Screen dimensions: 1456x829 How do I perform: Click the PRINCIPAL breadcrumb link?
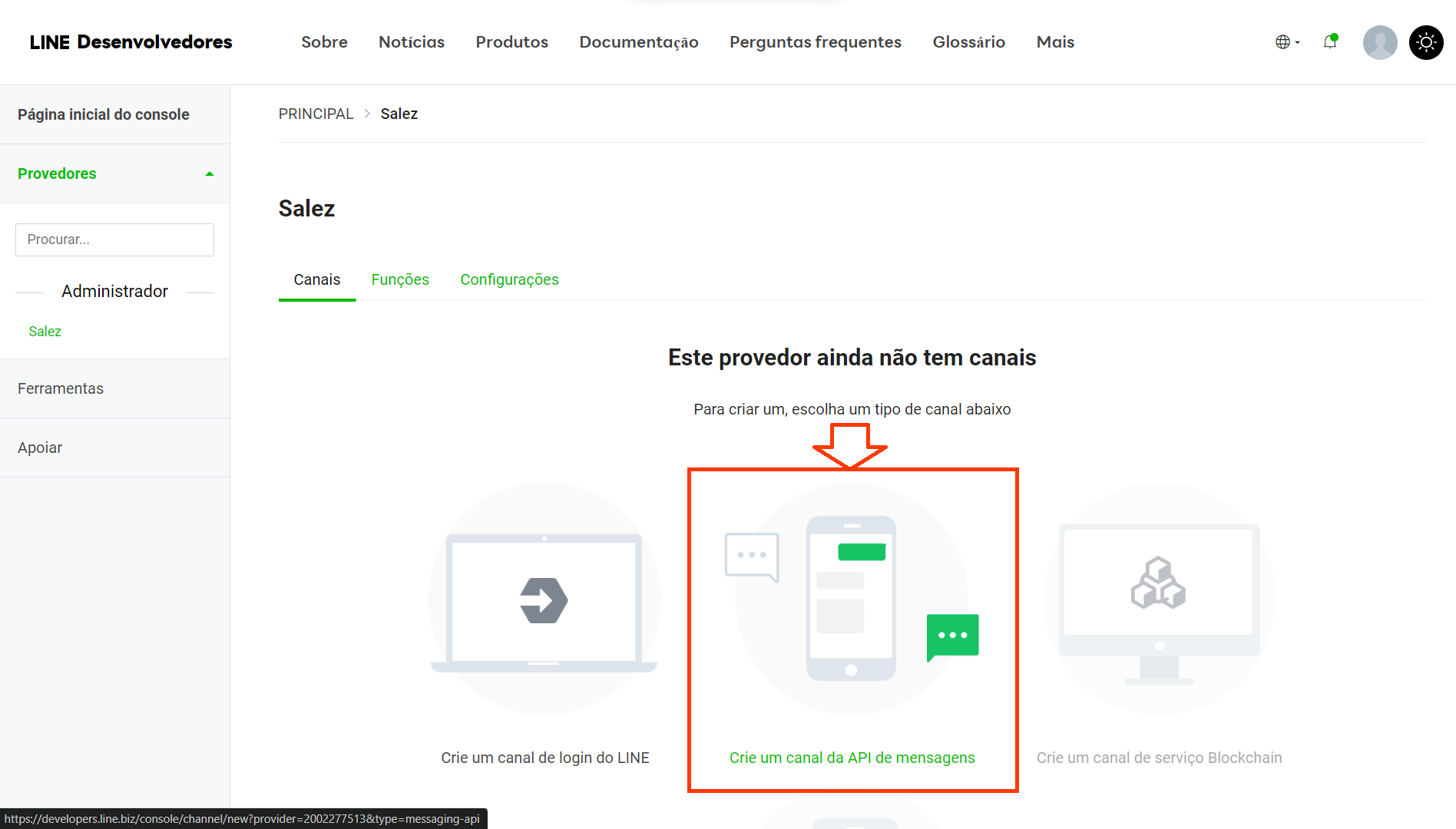click(316, 114)
